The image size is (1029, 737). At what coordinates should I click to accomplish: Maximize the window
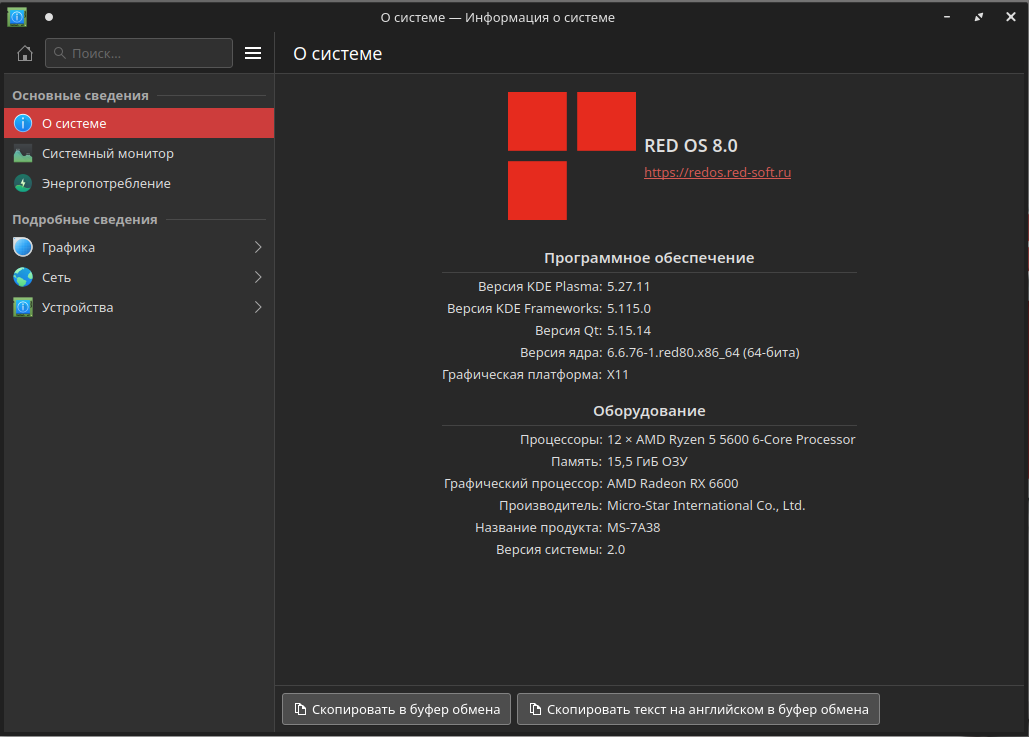pyautogui.click(x=979, y=17)
